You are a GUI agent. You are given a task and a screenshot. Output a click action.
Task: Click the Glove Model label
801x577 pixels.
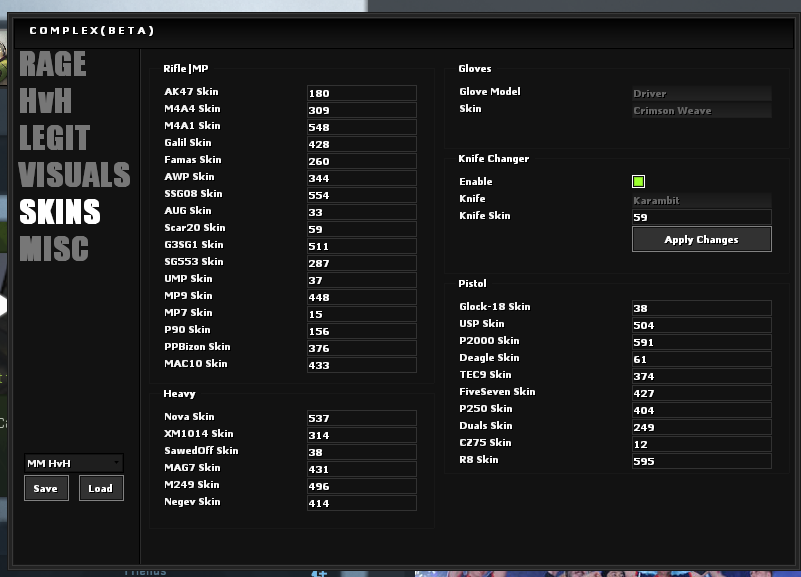pyautogui.click(x=490, y=91)
